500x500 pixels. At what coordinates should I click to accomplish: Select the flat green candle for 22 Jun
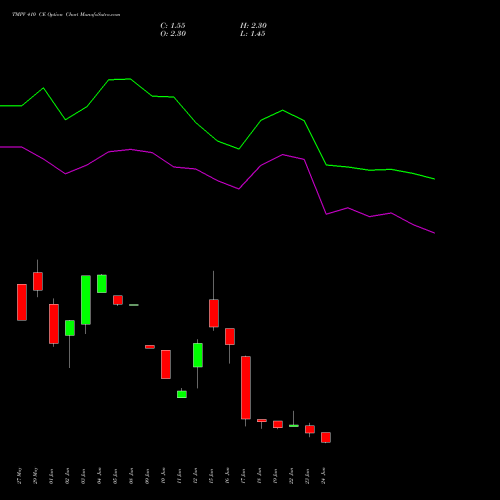(294, 426)
